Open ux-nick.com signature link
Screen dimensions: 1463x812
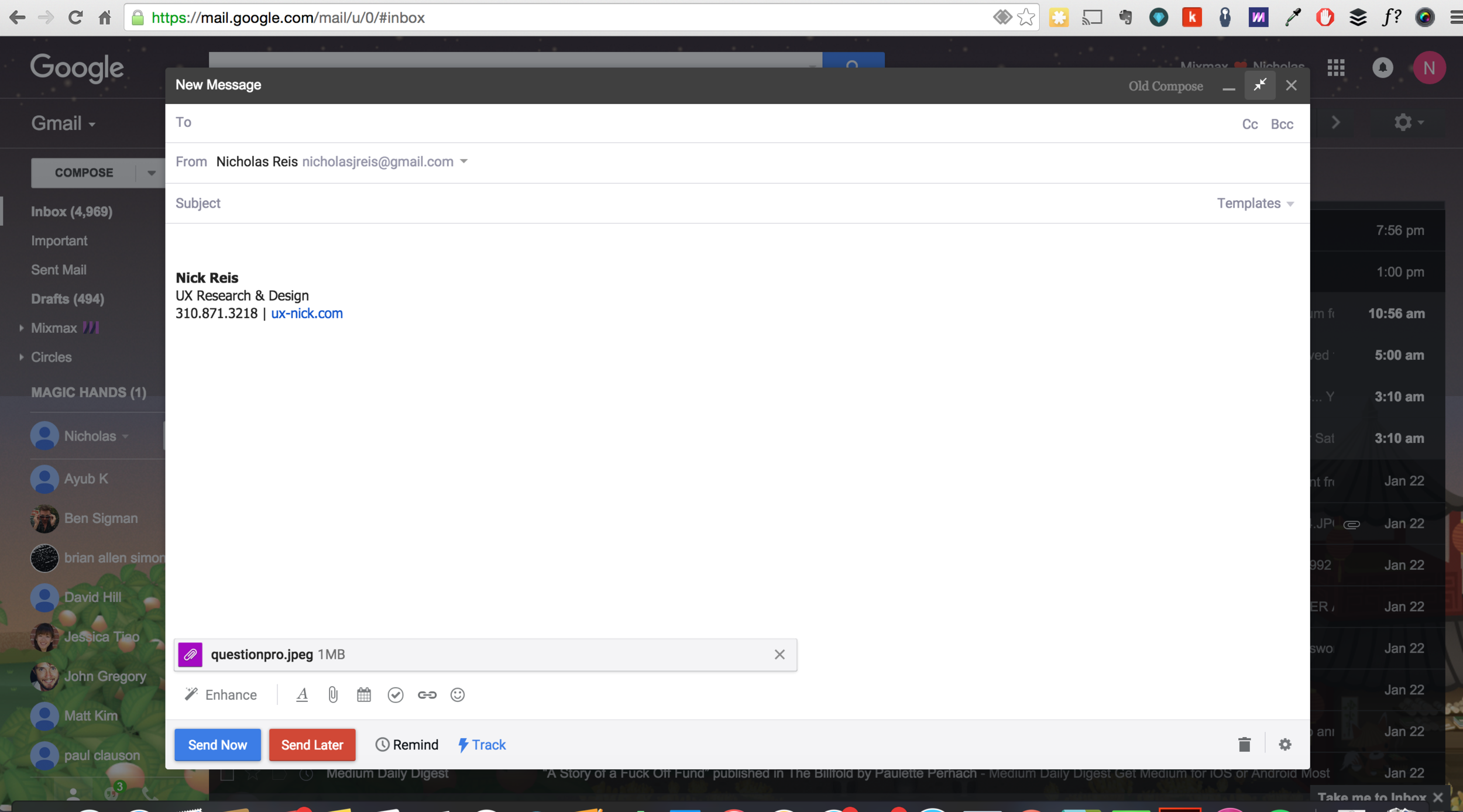click(x=307, y=313)
